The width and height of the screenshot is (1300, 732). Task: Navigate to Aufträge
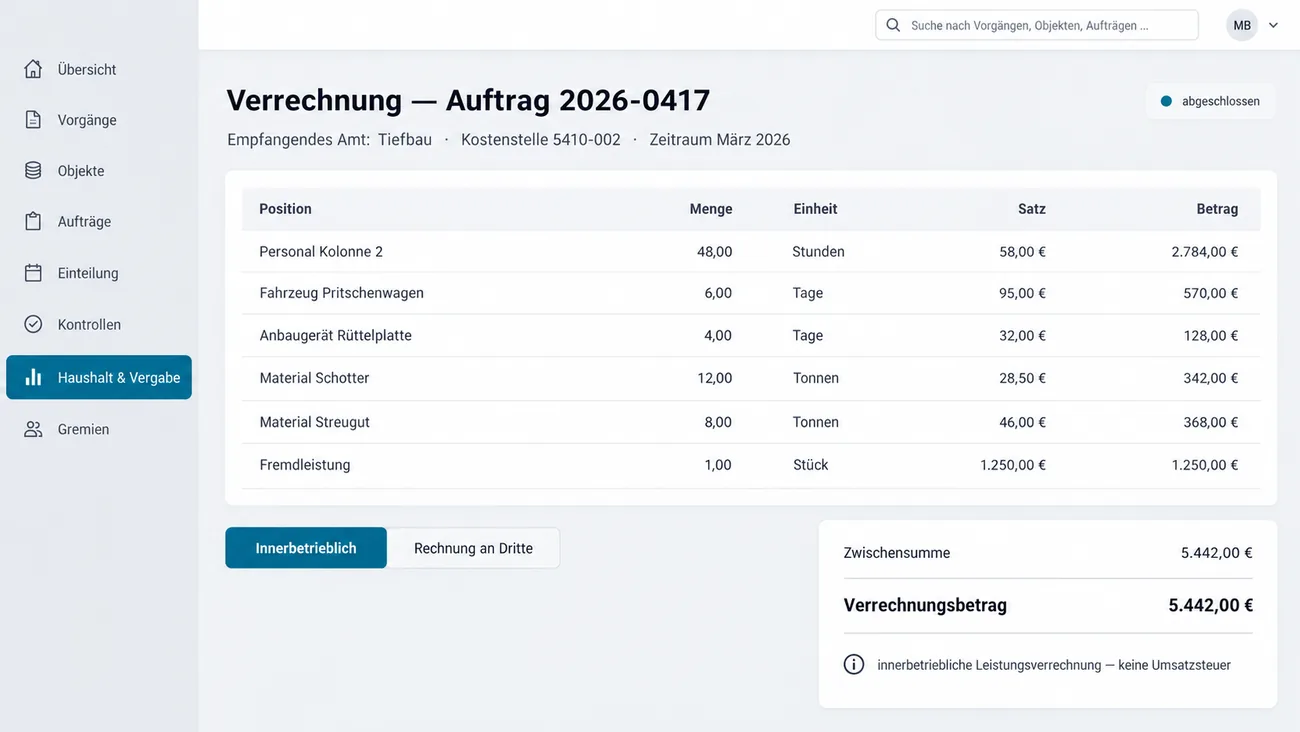[99, 222]
